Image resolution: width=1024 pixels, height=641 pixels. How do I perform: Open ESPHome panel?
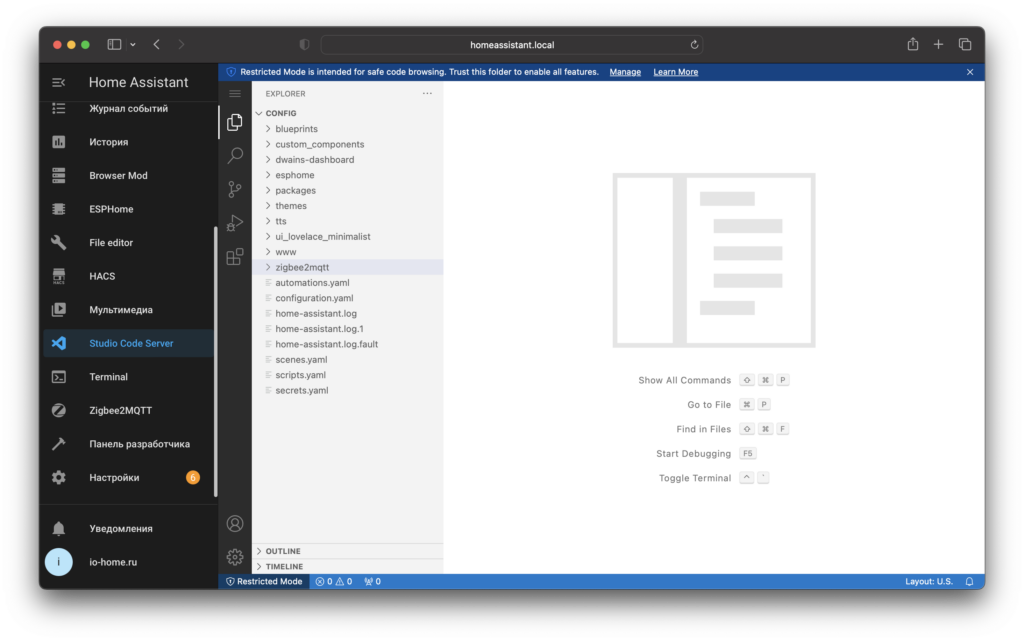(x=129, y=209)
